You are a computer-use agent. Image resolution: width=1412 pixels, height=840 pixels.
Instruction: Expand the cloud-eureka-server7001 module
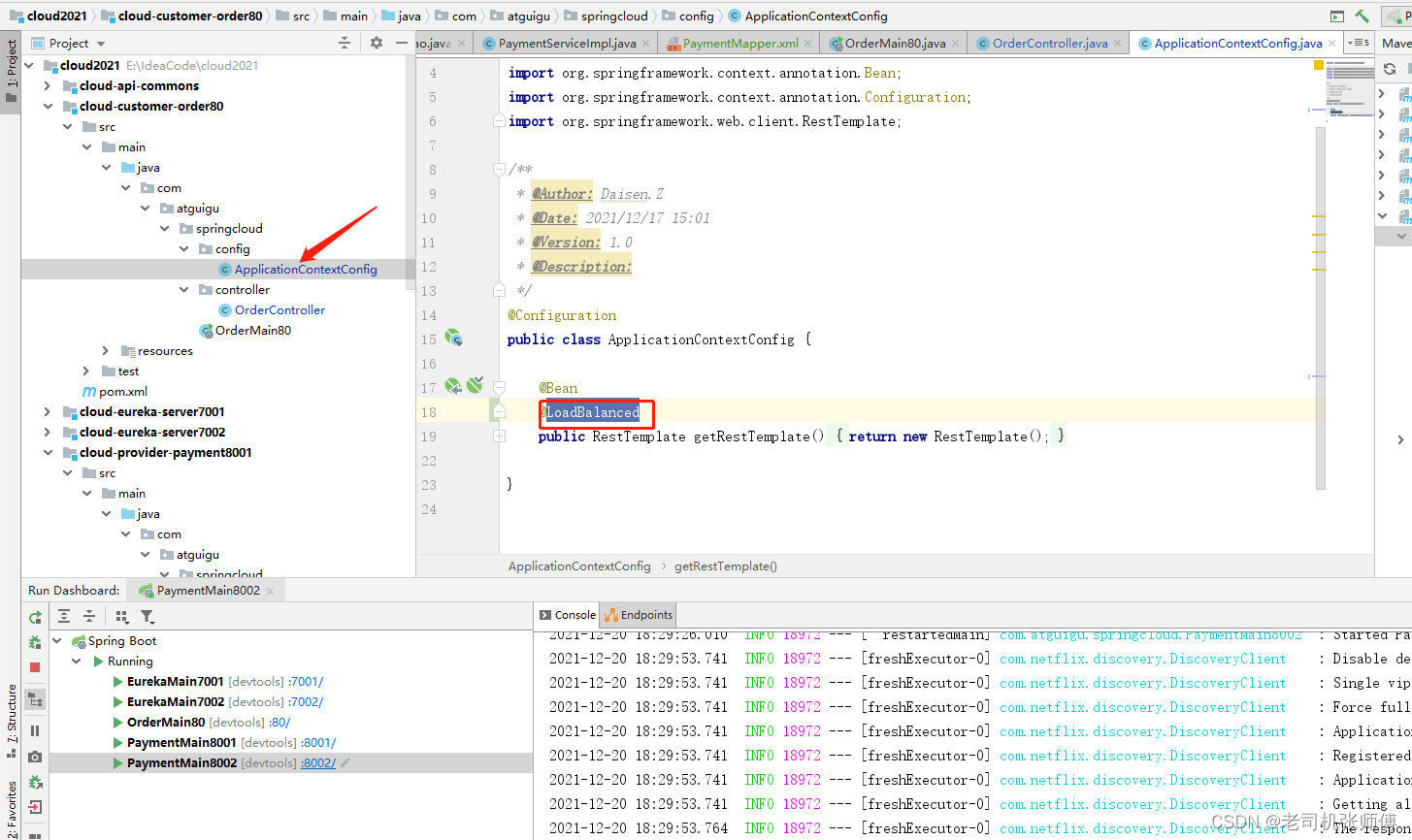click(48, 412)
